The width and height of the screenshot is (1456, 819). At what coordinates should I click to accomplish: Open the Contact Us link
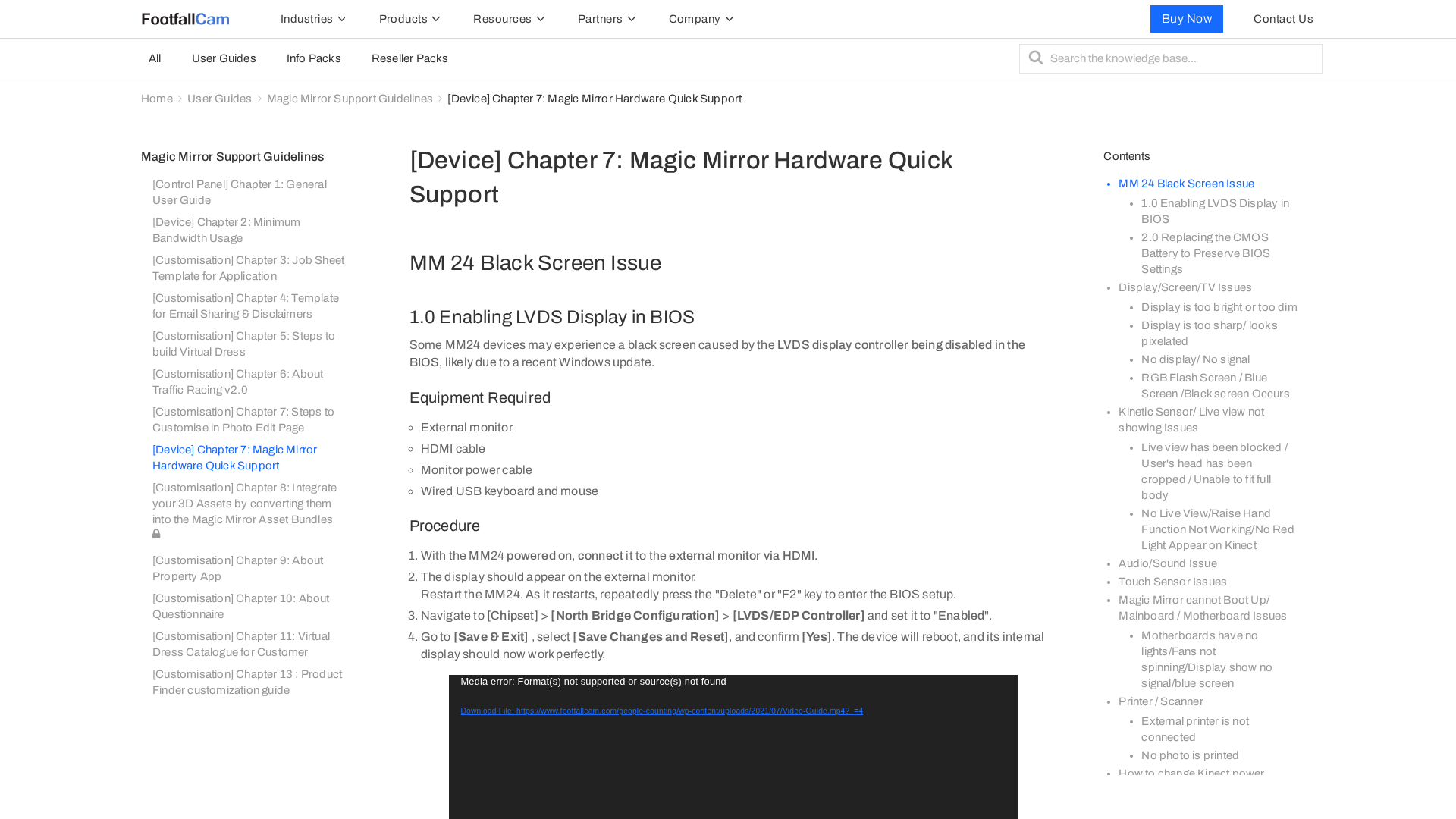[x=1282, y=19]
